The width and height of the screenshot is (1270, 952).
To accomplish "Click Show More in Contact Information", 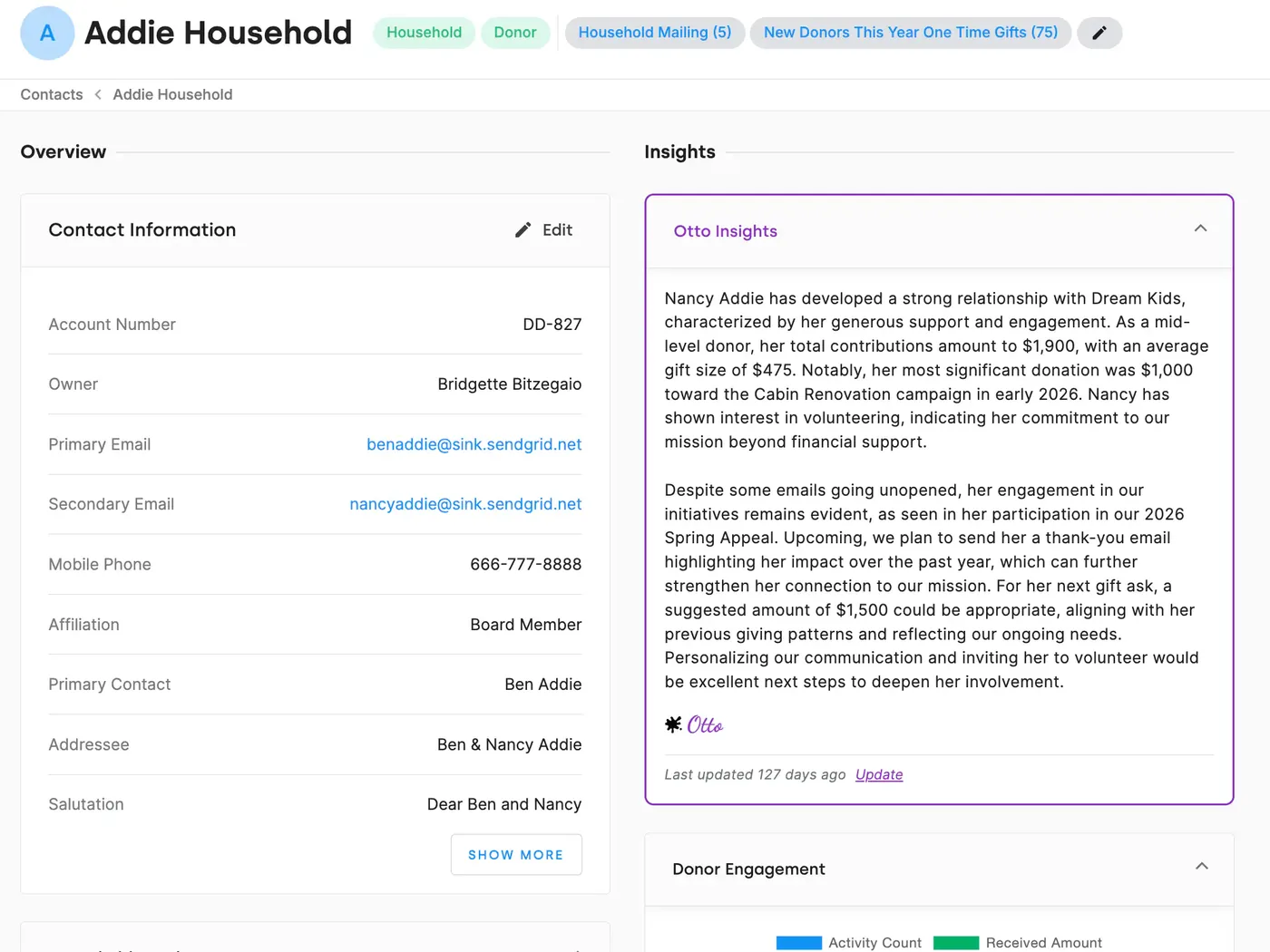I will [516, 855].
